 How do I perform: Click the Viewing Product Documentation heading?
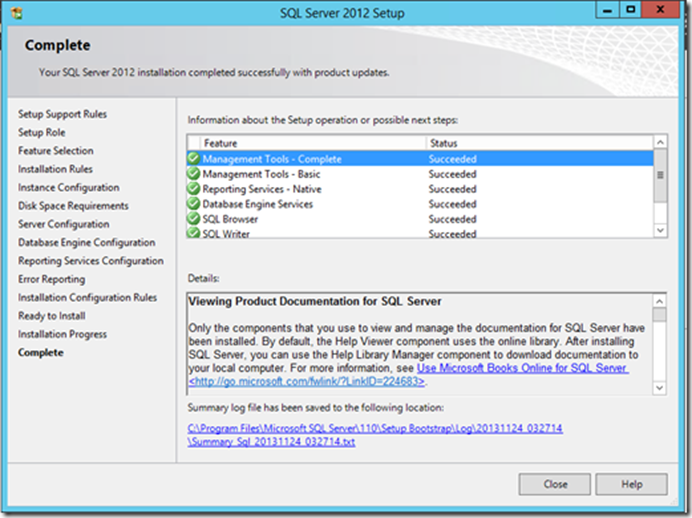click(x=315, y=301)
